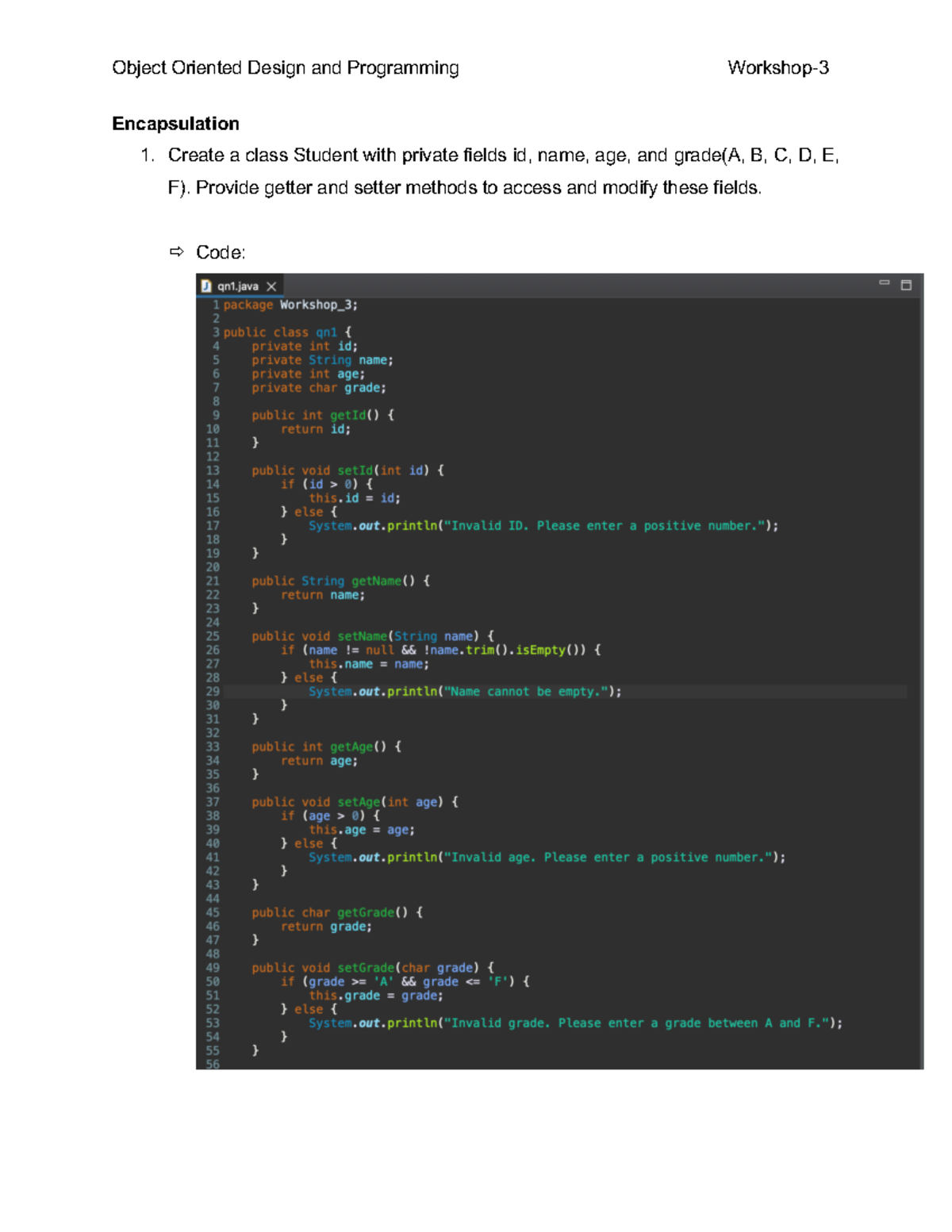Select the qn1.java editor tab

238,285
